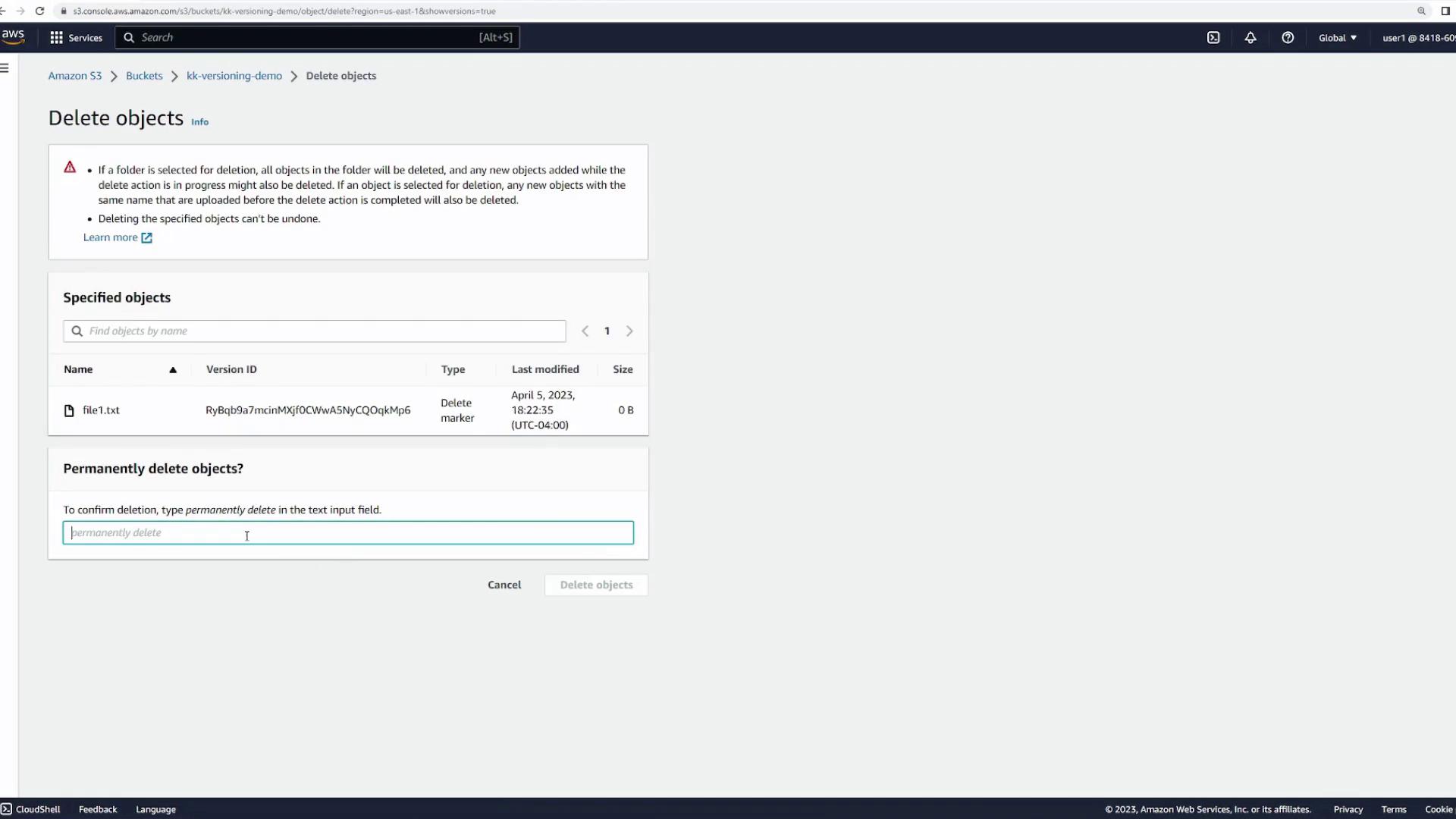Click the file1.txt file icon

click(x=69, y=410)
